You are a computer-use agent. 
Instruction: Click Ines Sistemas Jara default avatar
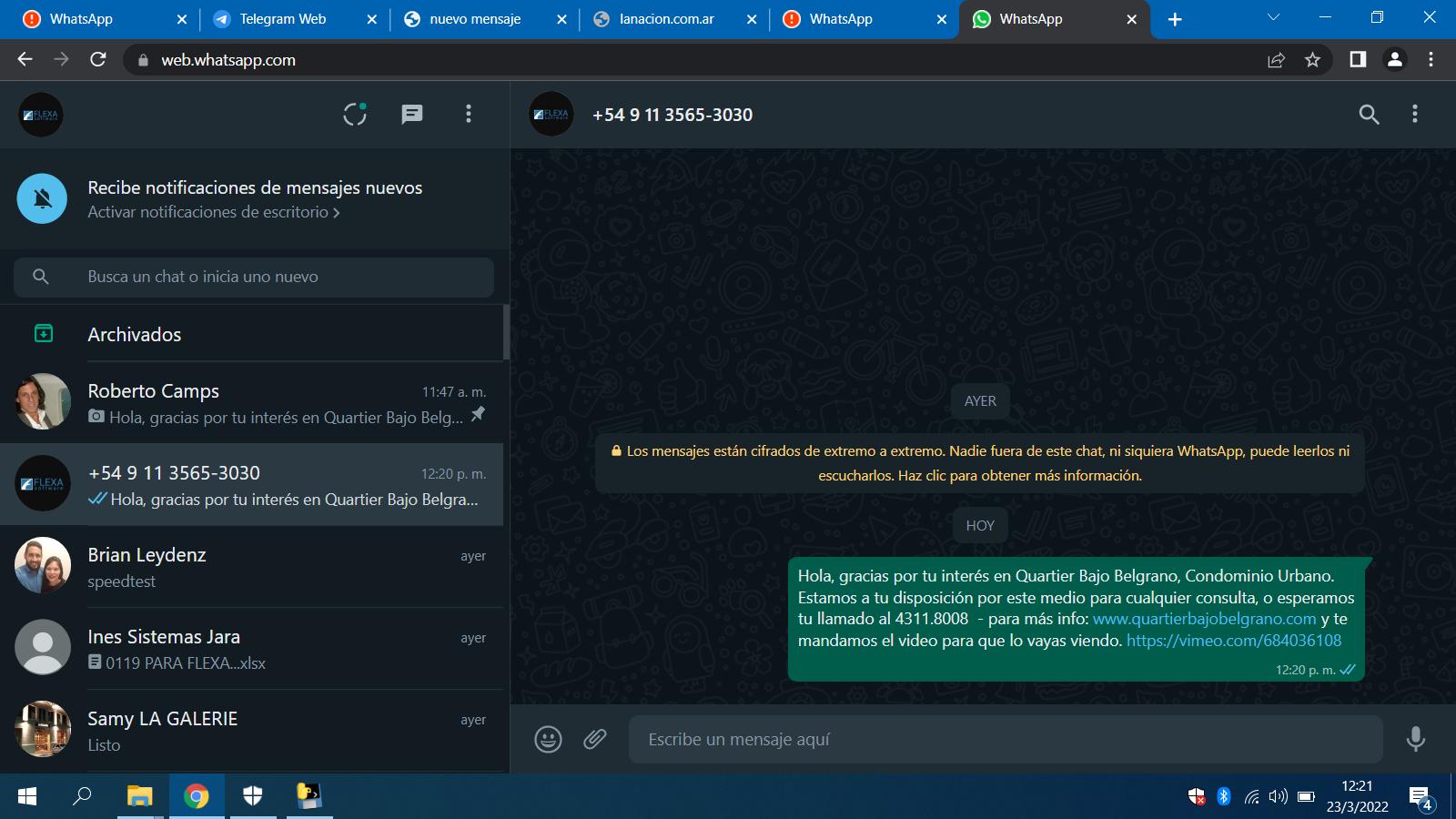coord(43,647)
